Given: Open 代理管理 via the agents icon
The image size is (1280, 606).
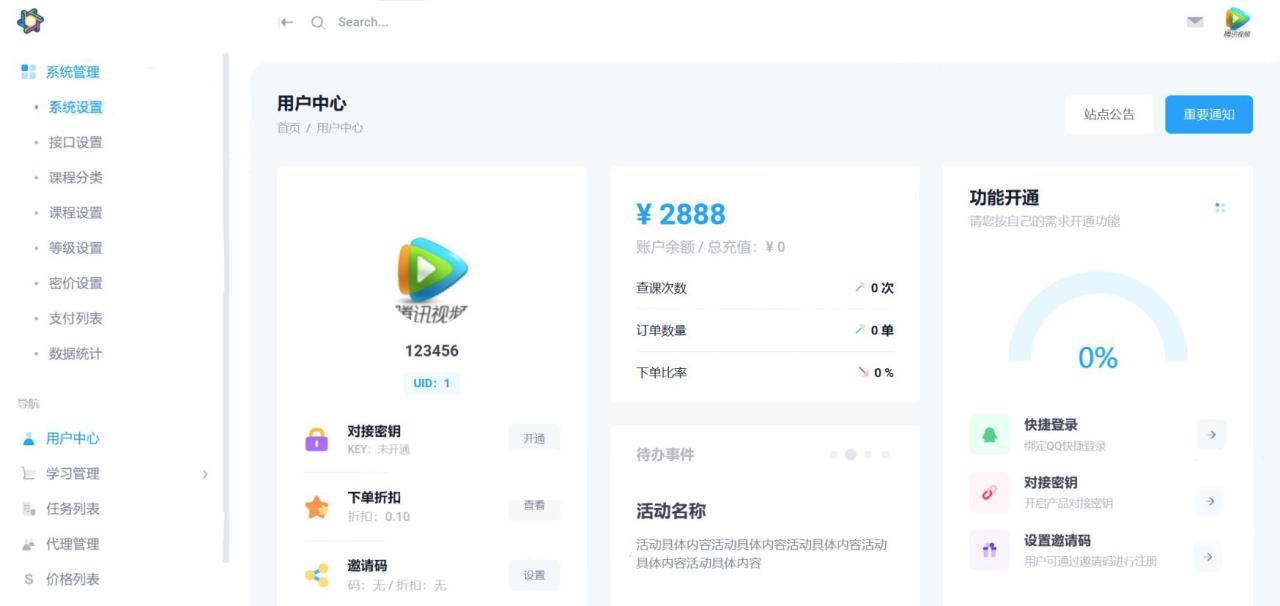Looking at the screenshot, I should tap(27, 543).
